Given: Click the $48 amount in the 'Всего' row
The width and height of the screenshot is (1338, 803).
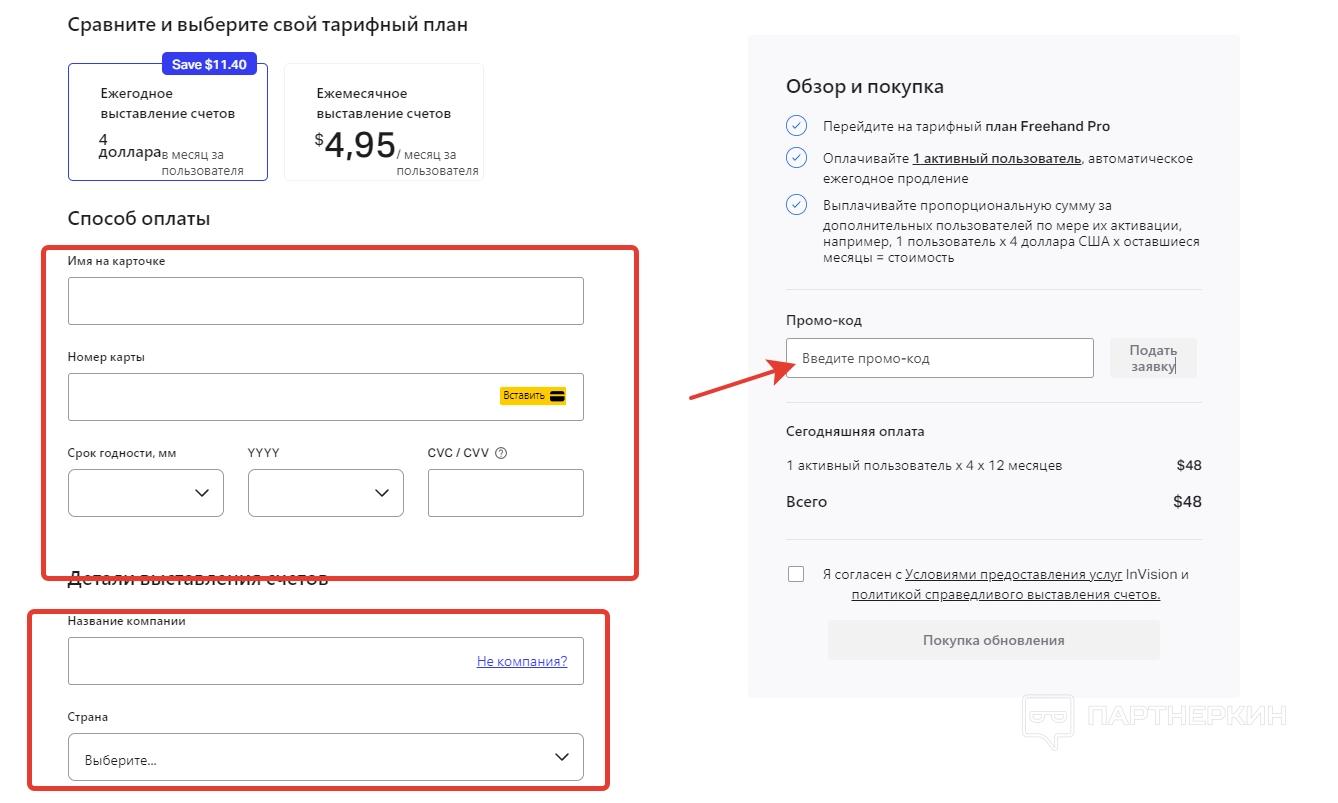Looking at the screenshot, I should (1187, 501).
